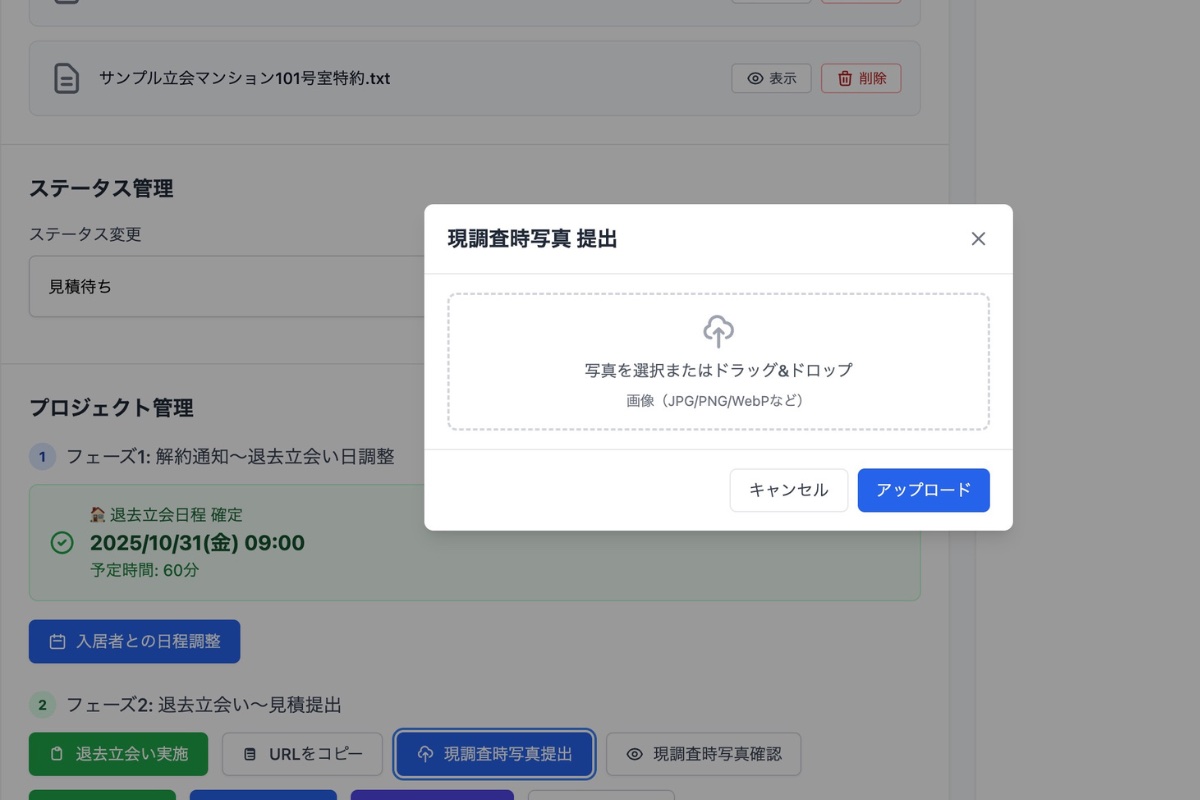Click the calendar icon on the 入居者との日程調整 button

tap(57, 641)
